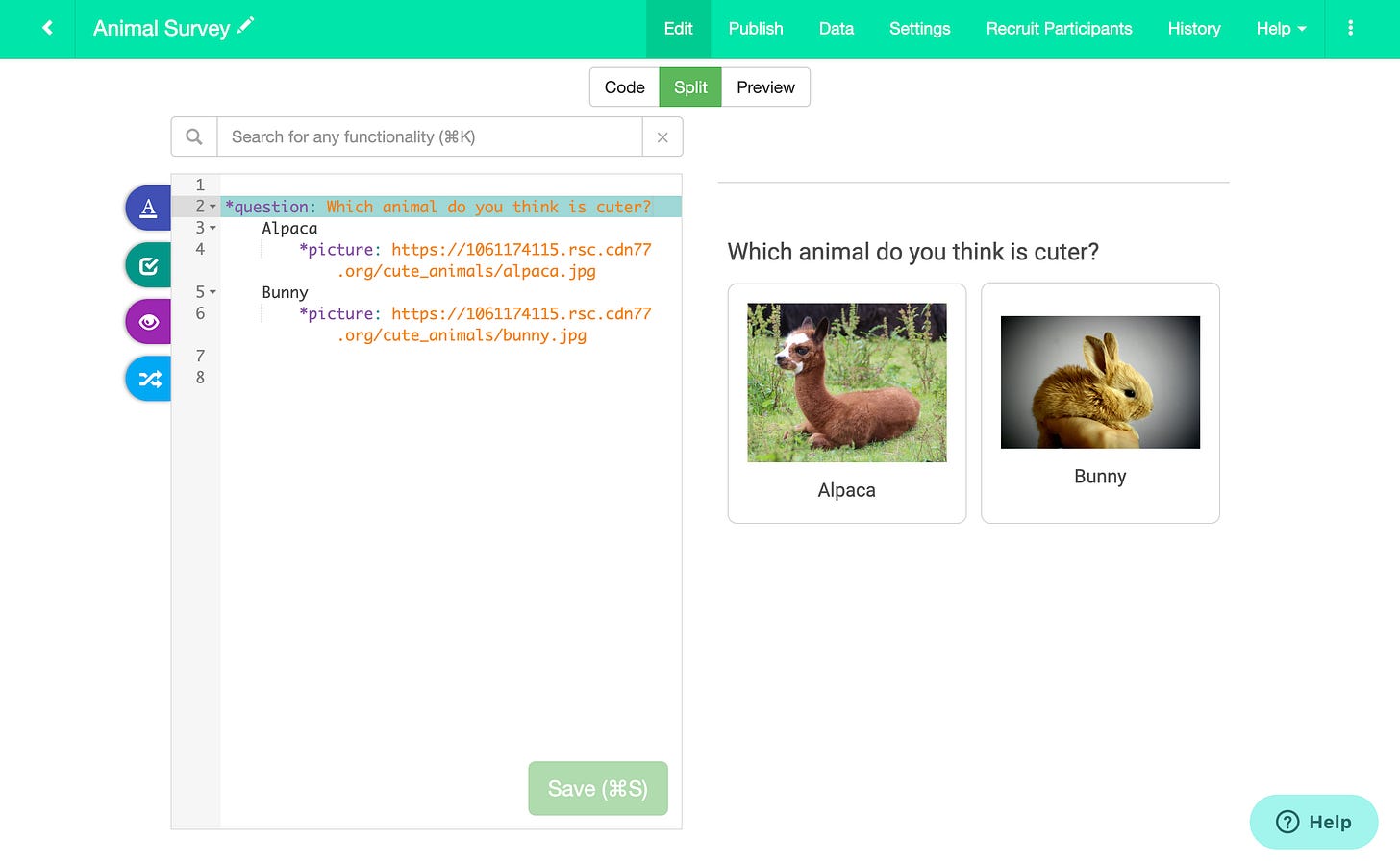Image resolution: width=1400 pixels, height=863 pixels.
Task: Click the magnifying glass search icon
Action: (194, 136)
